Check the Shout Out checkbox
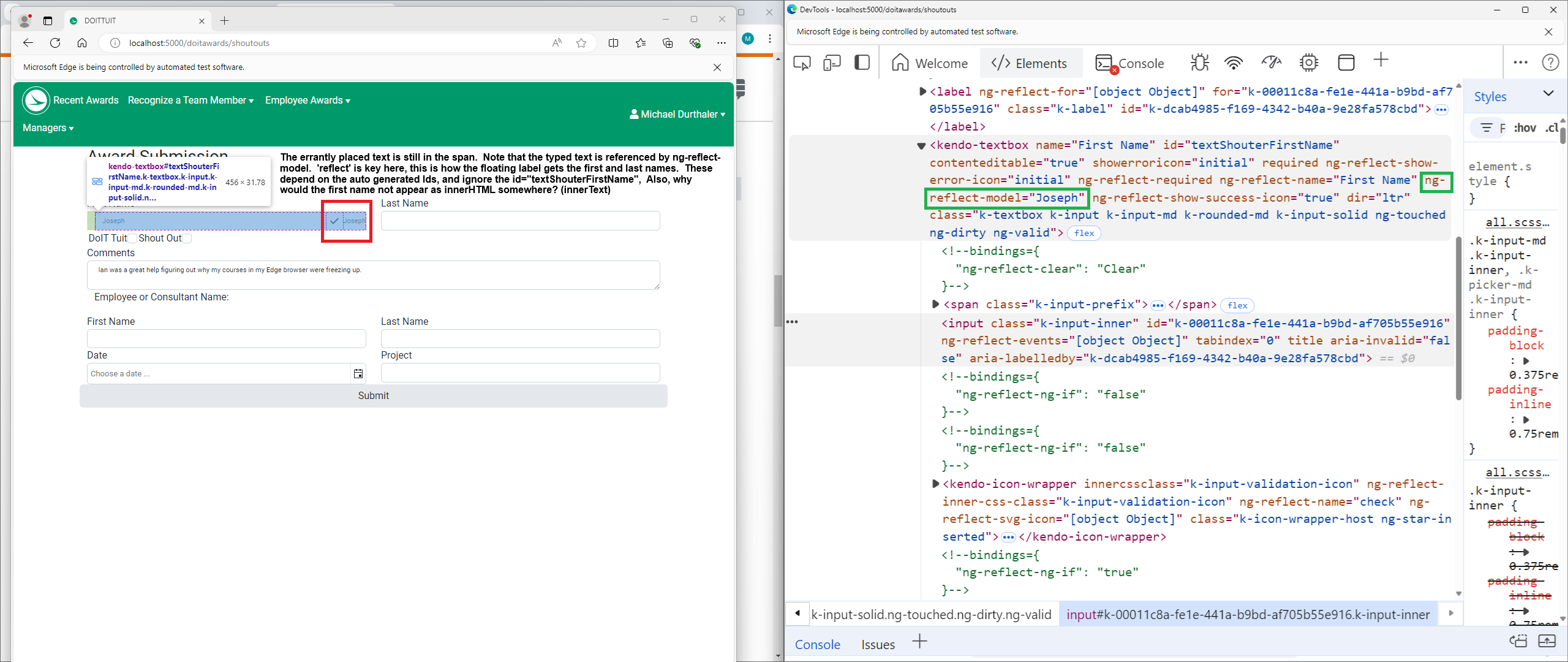1568x662 pixels. coord(187,238)
